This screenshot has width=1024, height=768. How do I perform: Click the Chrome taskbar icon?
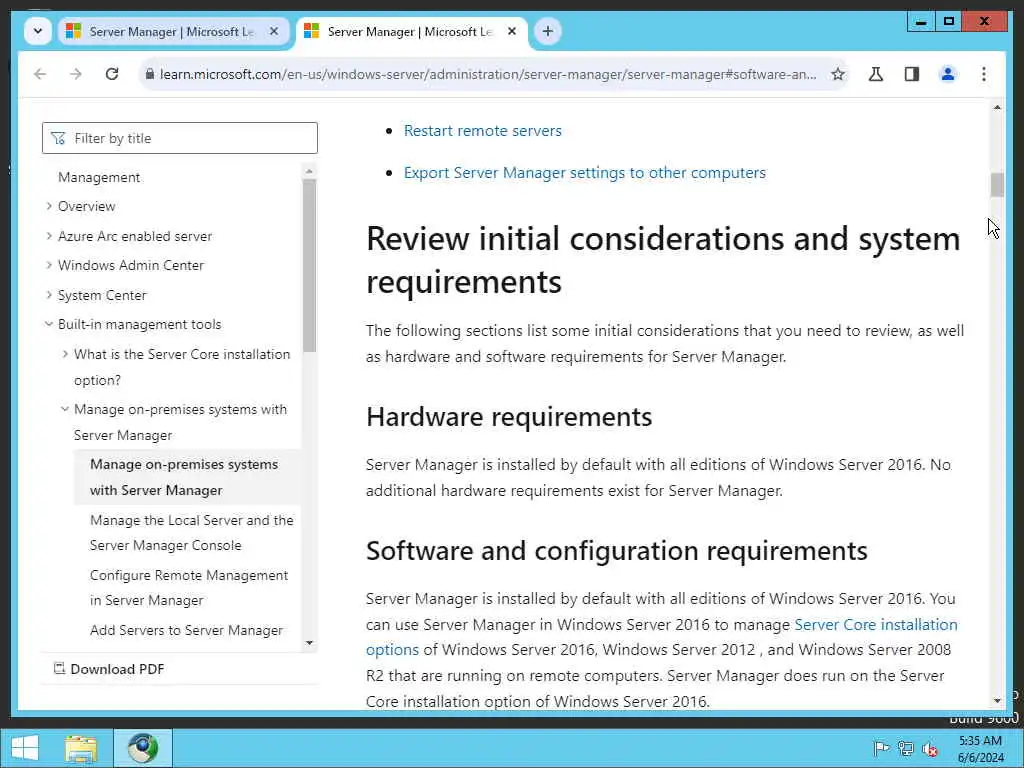[x=143, y=748]
